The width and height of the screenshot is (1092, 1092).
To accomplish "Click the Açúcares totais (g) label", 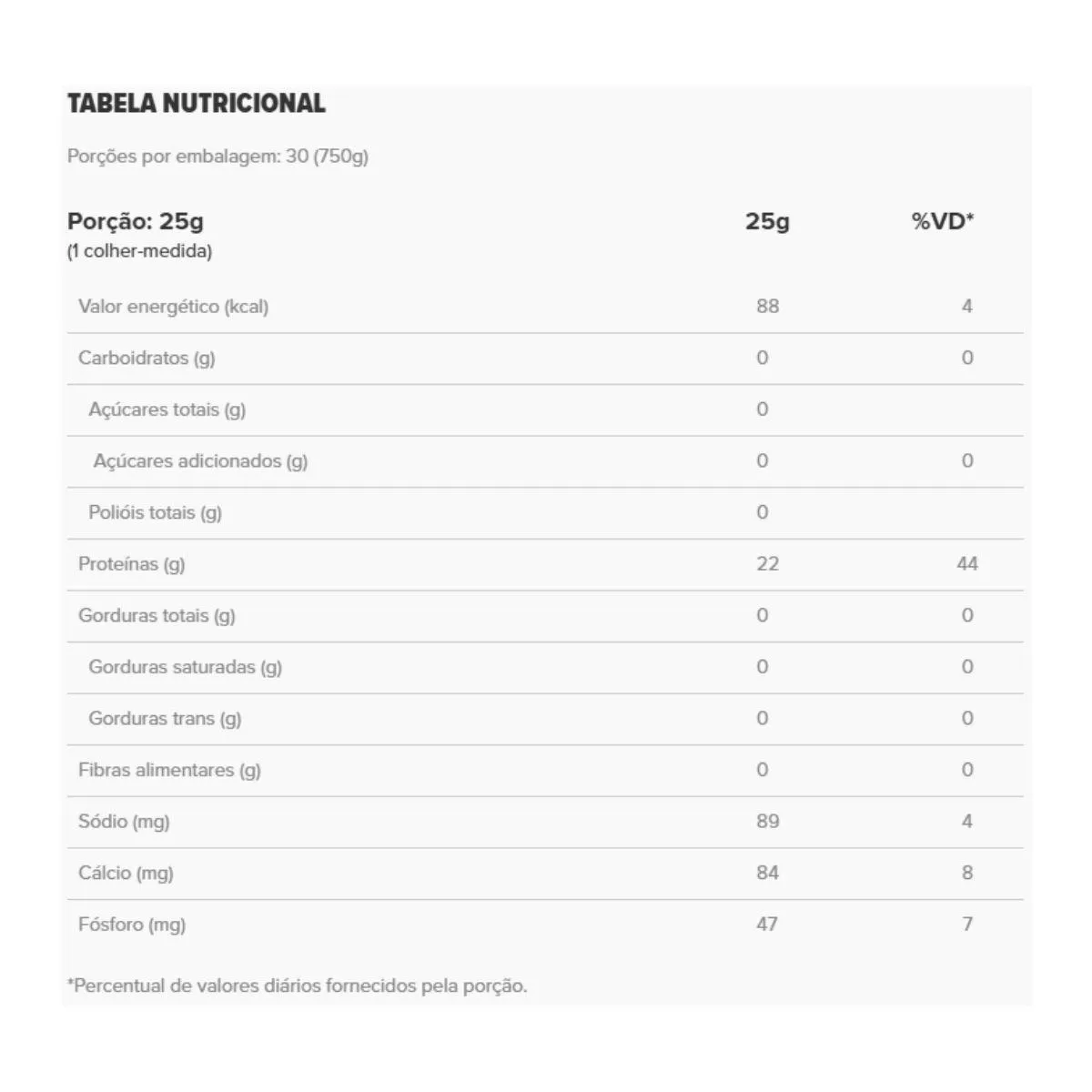I will pyautogui.click(x=167, y=409).
